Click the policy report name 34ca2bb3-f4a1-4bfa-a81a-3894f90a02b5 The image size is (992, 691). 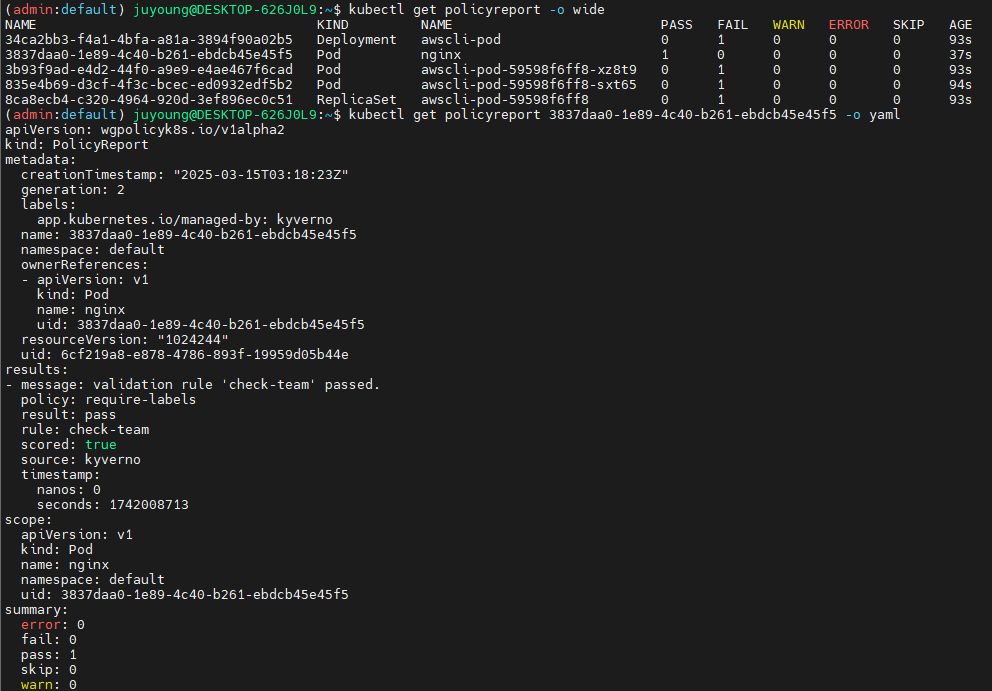[149, 40]
